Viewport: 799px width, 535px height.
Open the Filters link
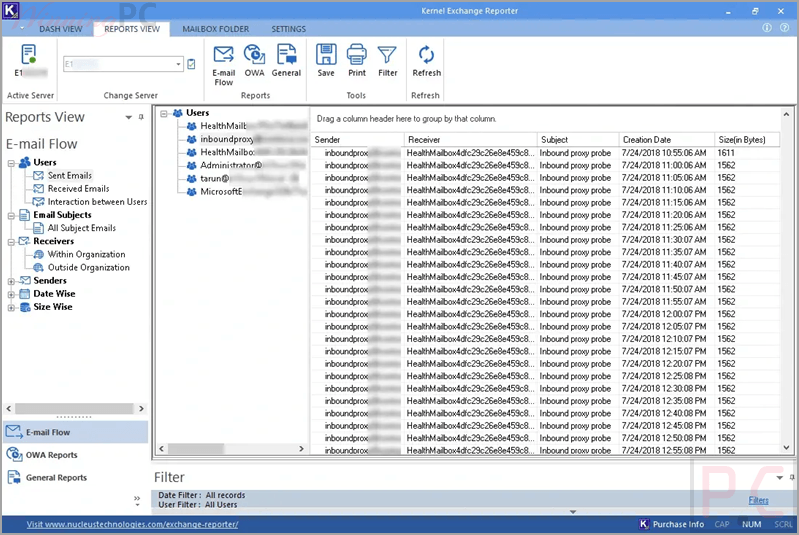pyautogui.click(x=758, y=500)
